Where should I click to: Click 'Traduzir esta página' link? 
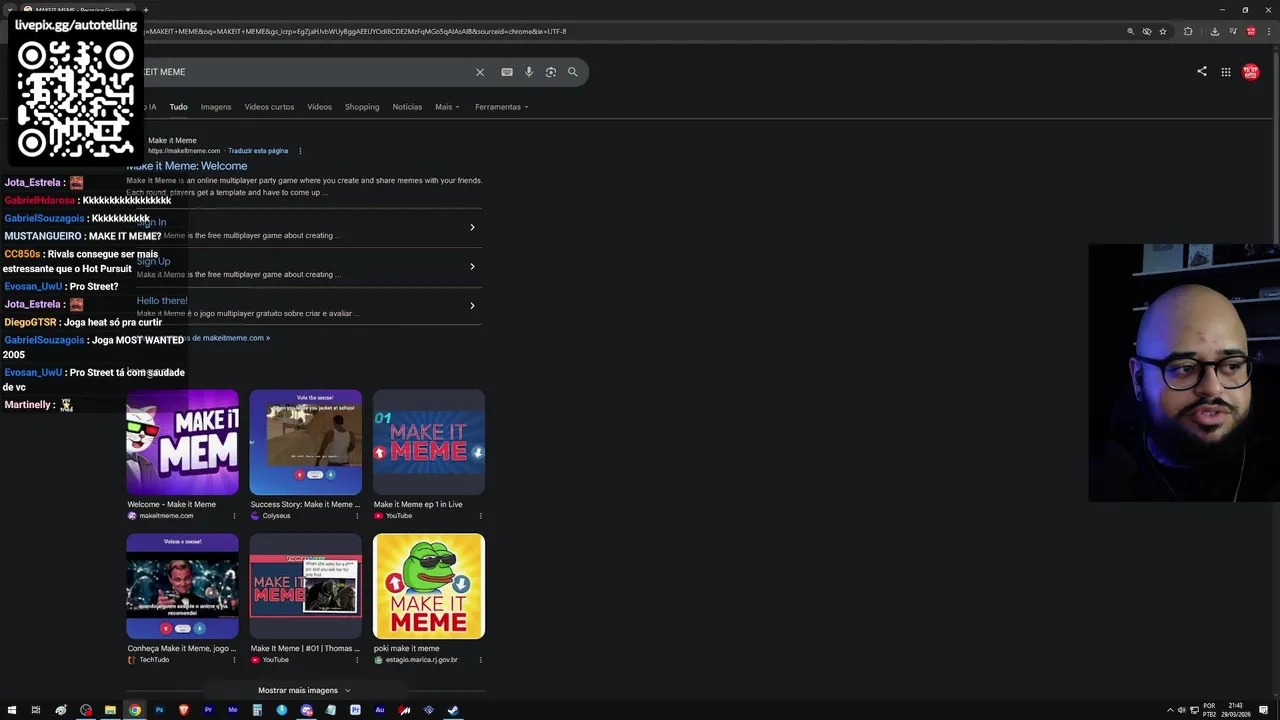[258, 151]
